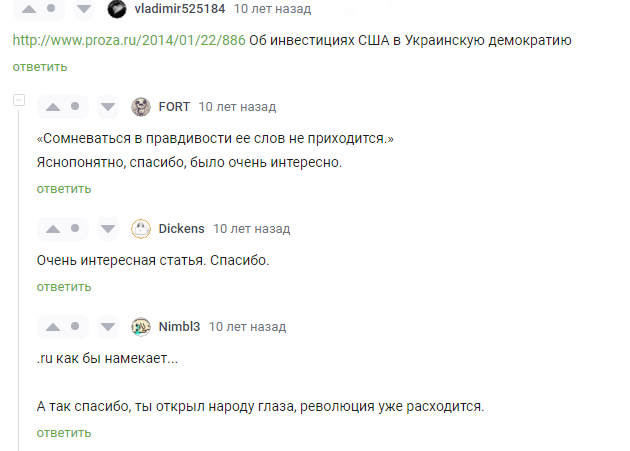Collapse the reply thread with minus box
This screenshot has height=451, width=630.
[18, 102]
